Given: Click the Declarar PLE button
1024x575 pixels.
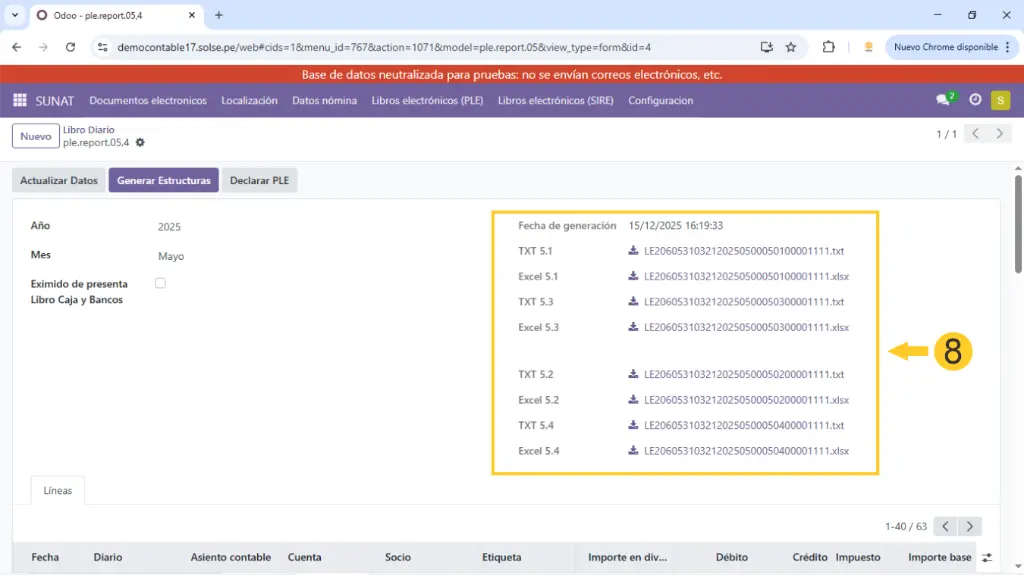Looking at the screenshot, I should [x=259, y=181].
